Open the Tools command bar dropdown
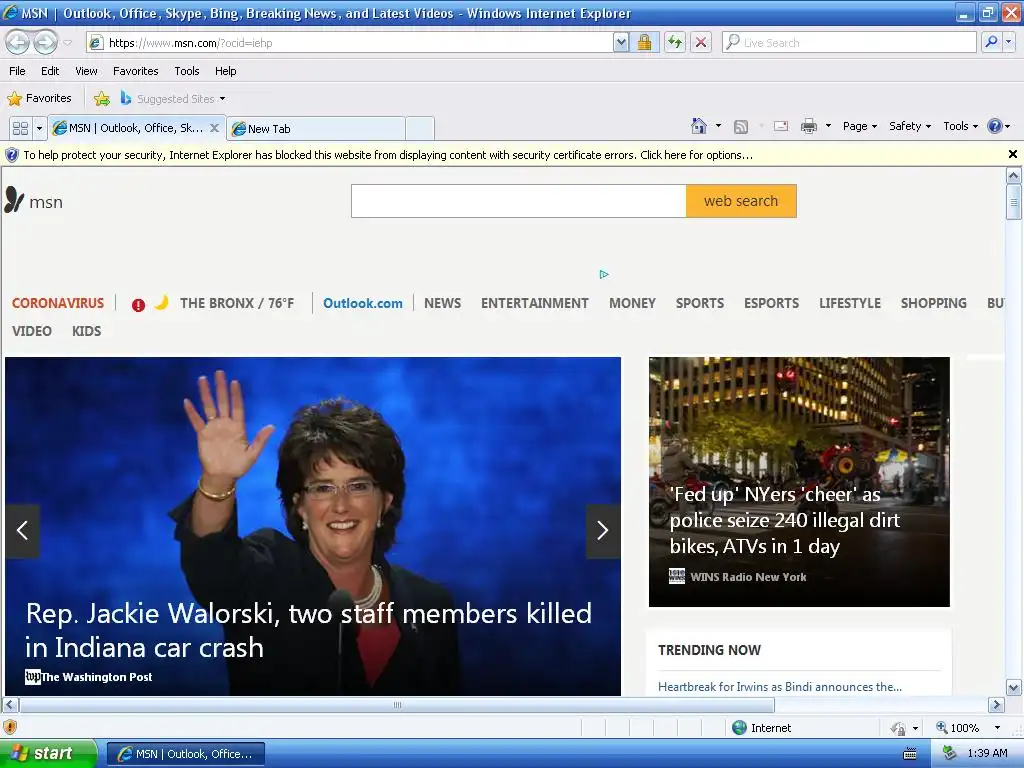The width and height of the screenshot is (1024, 768). point(960,126)
